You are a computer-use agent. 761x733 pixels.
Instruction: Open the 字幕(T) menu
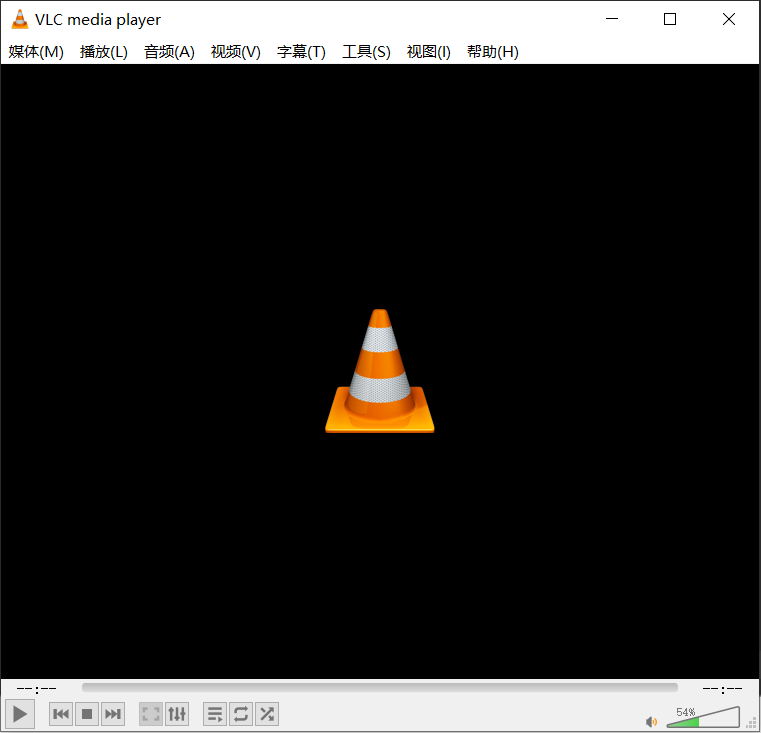click(301, 51)
